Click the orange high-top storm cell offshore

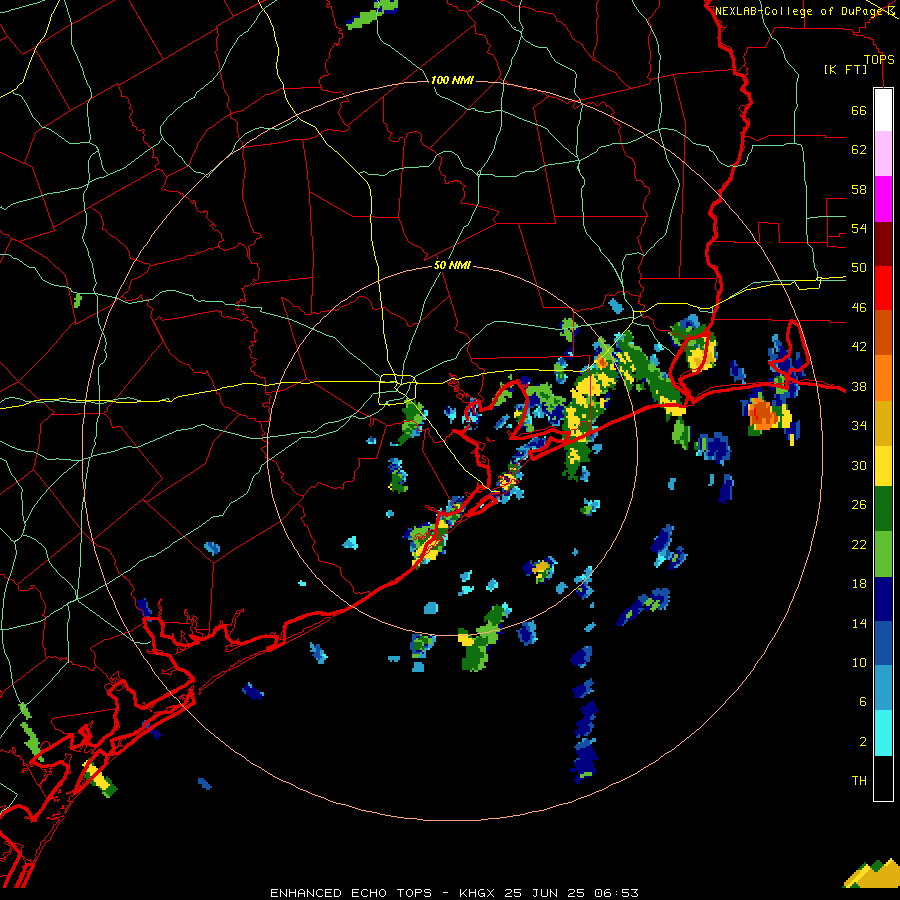click(763, 414)
